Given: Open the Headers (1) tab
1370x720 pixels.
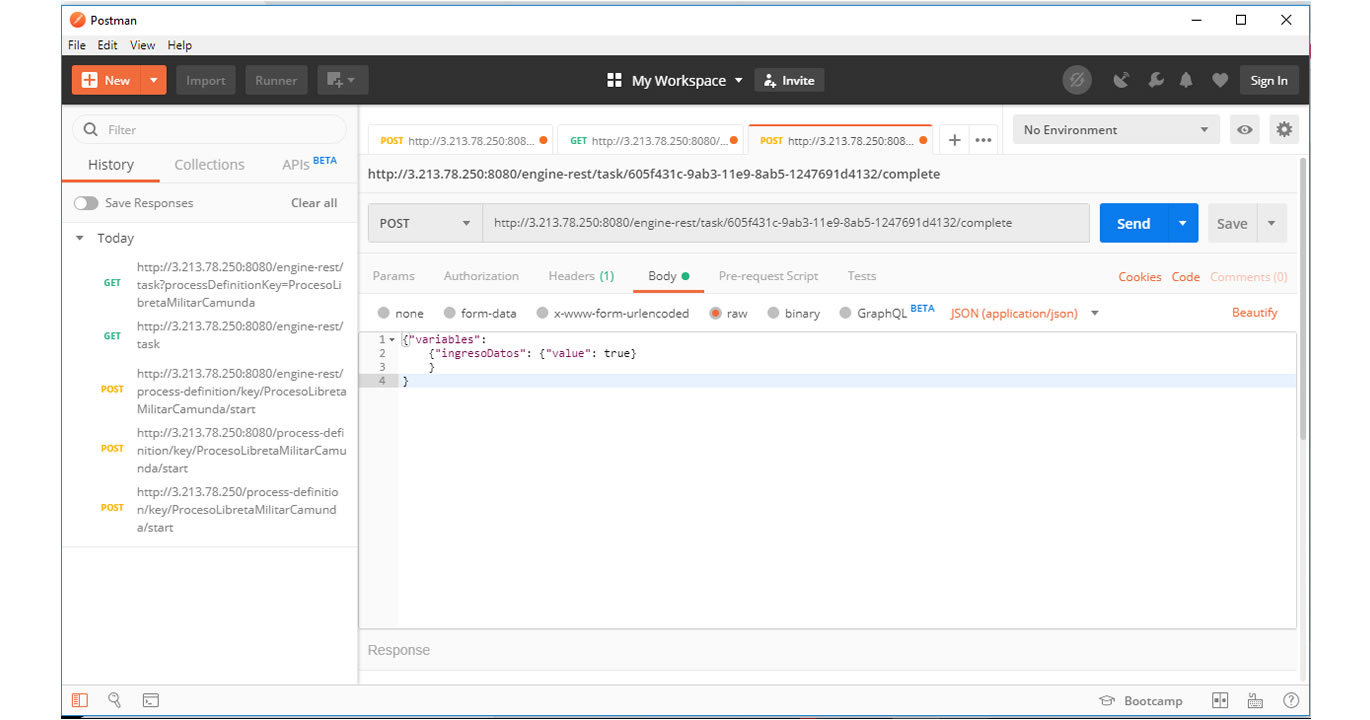Looking at the screenshot, I should [x=581, y=276].
